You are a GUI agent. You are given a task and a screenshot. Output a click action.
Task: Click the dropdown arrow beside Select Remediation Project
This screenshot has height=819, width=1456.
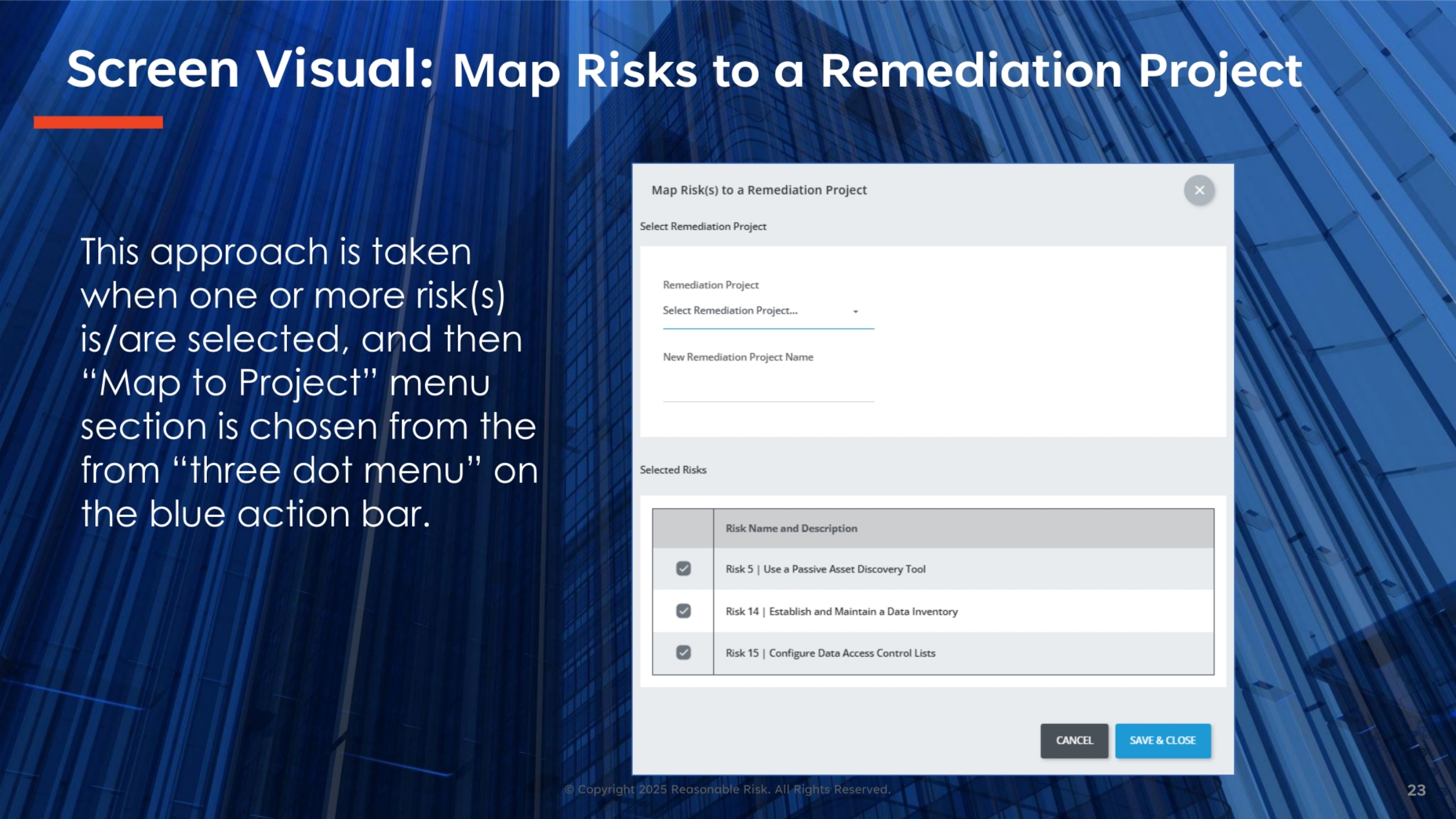coord(855,312)
